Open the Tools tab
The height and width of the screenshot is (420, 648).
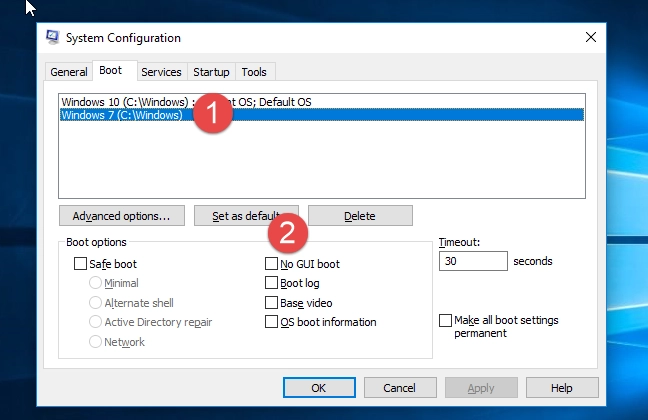pos(254,72)
